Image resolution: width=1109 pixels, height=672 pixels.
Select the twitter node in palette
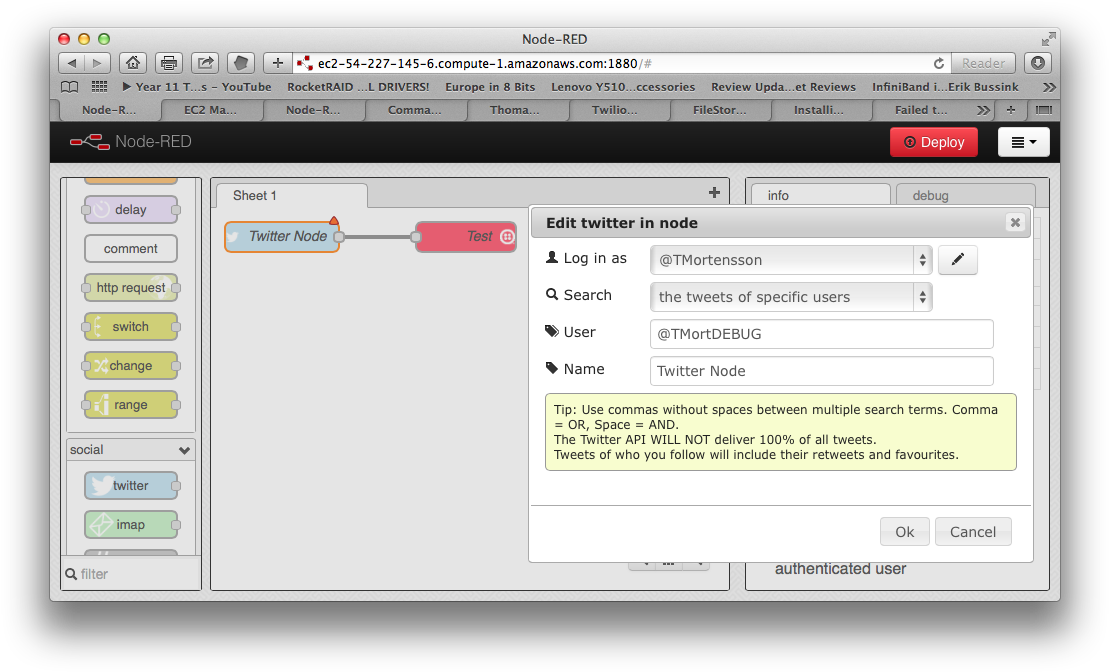tap(131, 486)
